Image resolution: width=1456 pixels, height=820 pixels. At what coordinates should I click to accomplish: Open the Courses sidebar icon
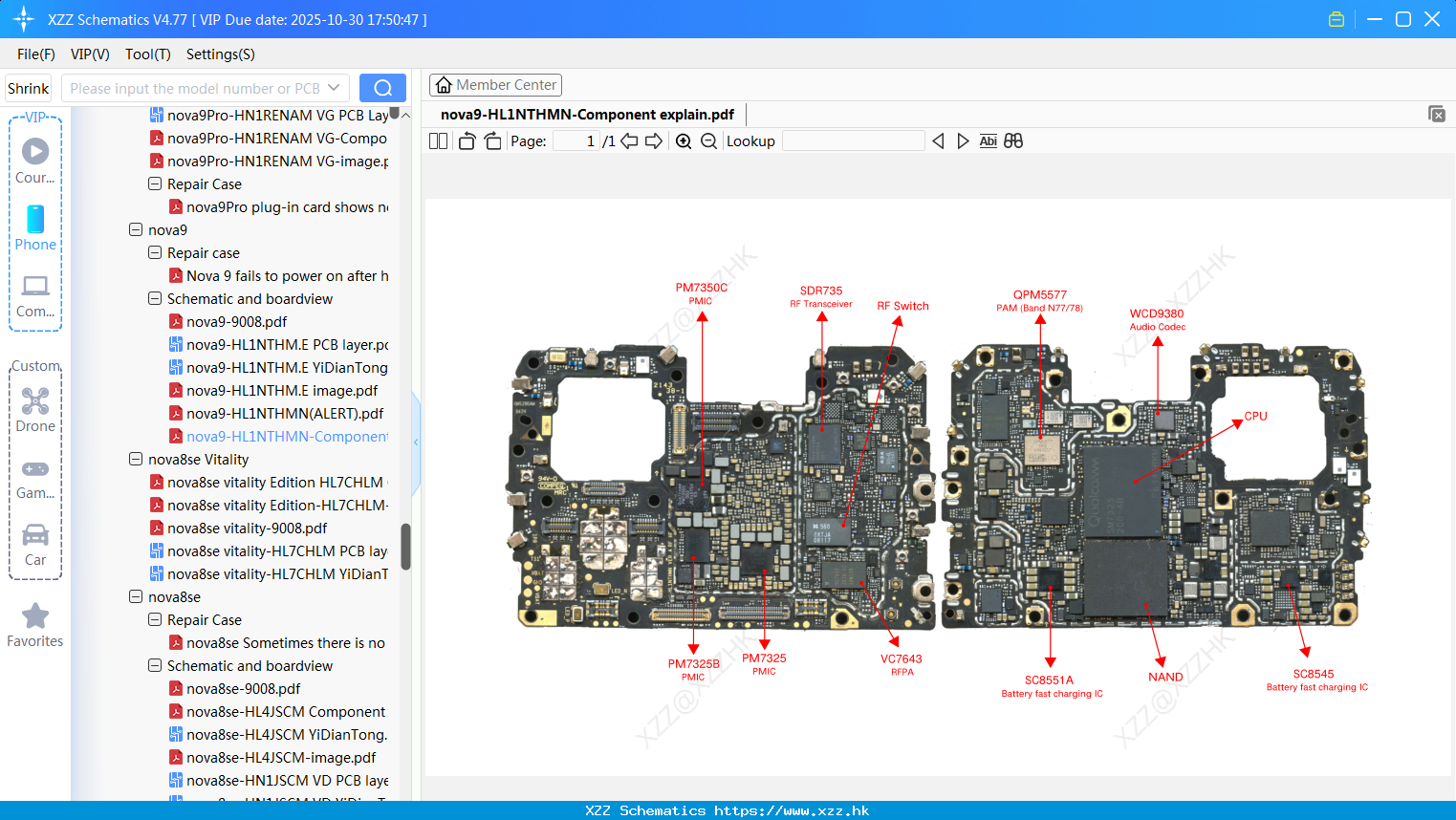(35, 161)
